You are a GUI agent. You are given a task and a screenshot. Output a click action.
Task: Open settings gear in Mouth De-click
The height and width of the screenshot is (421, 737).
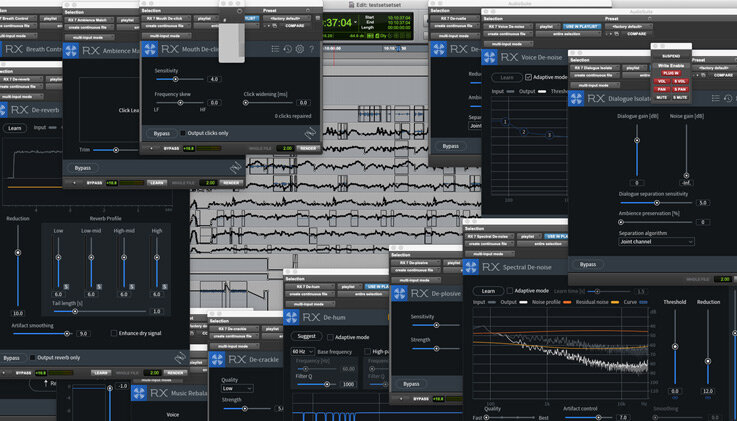[x=300, y=49]
